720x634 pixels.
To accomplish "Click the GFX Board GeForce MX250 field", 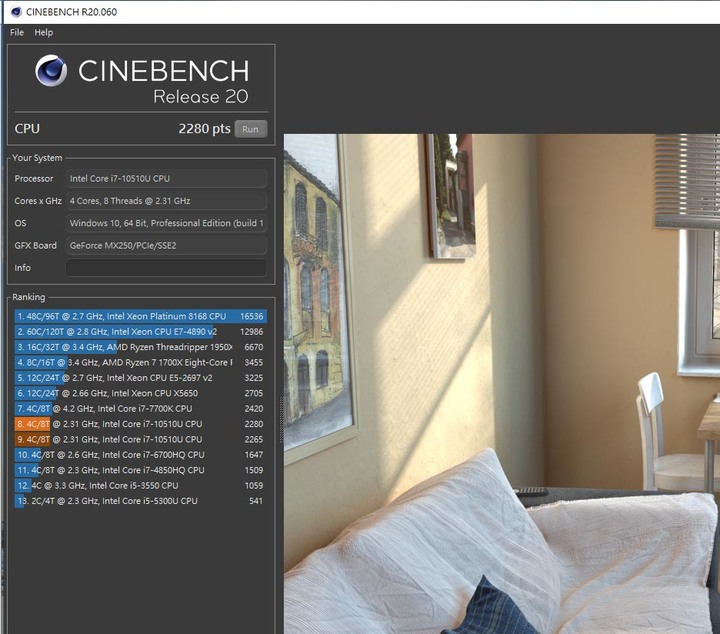I will (166, 245).
